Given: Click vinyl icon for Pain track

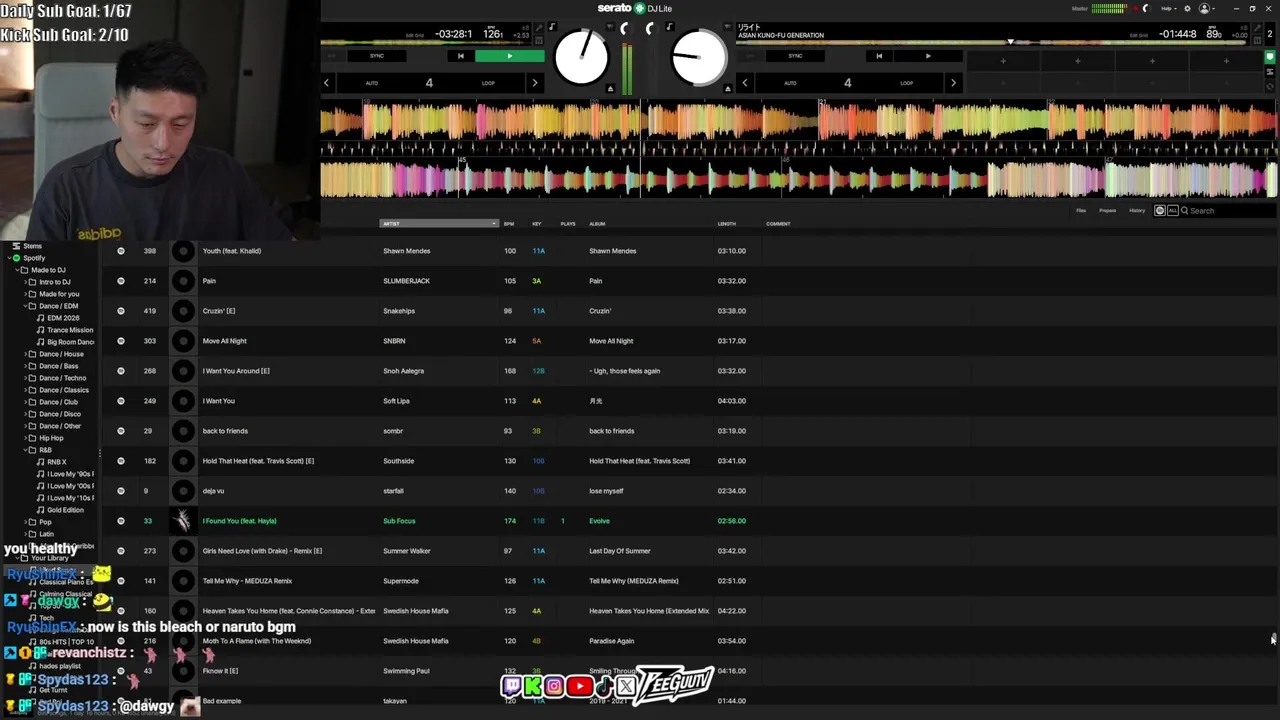Looking at the screenshot, I should [183, 281].
